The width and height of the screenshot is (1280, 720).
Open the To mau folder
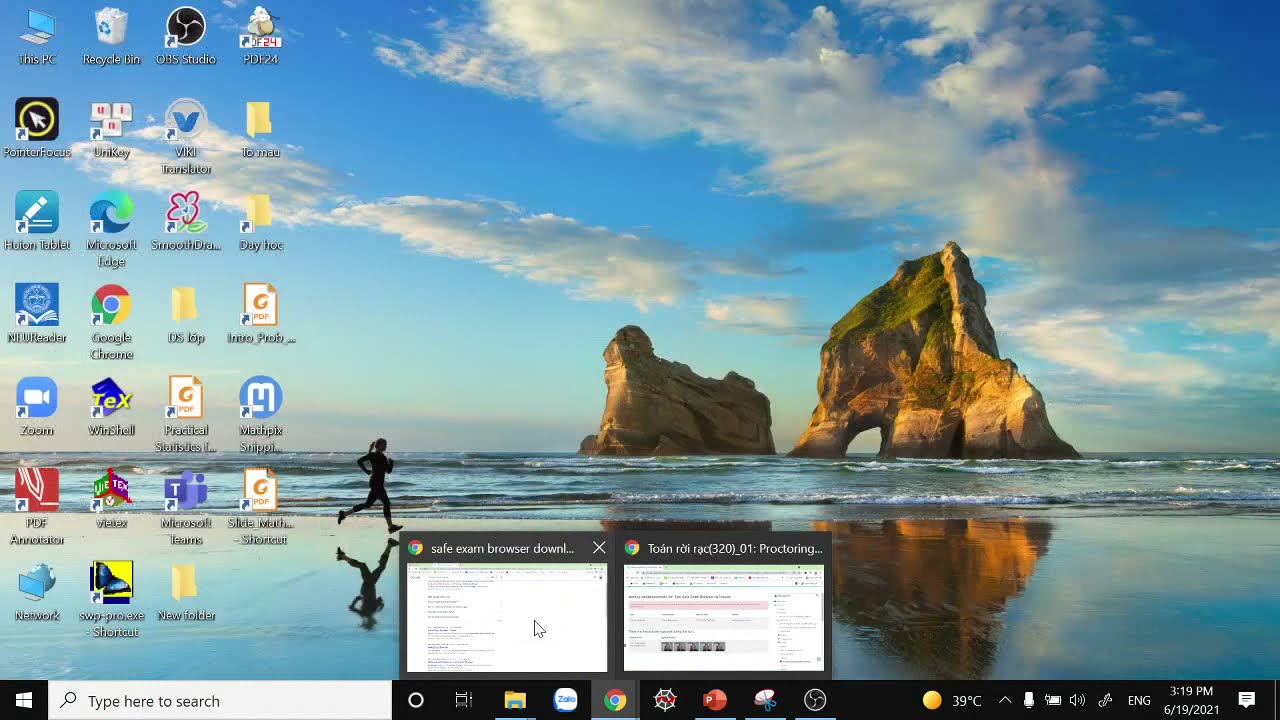click(x=260, y=129)
